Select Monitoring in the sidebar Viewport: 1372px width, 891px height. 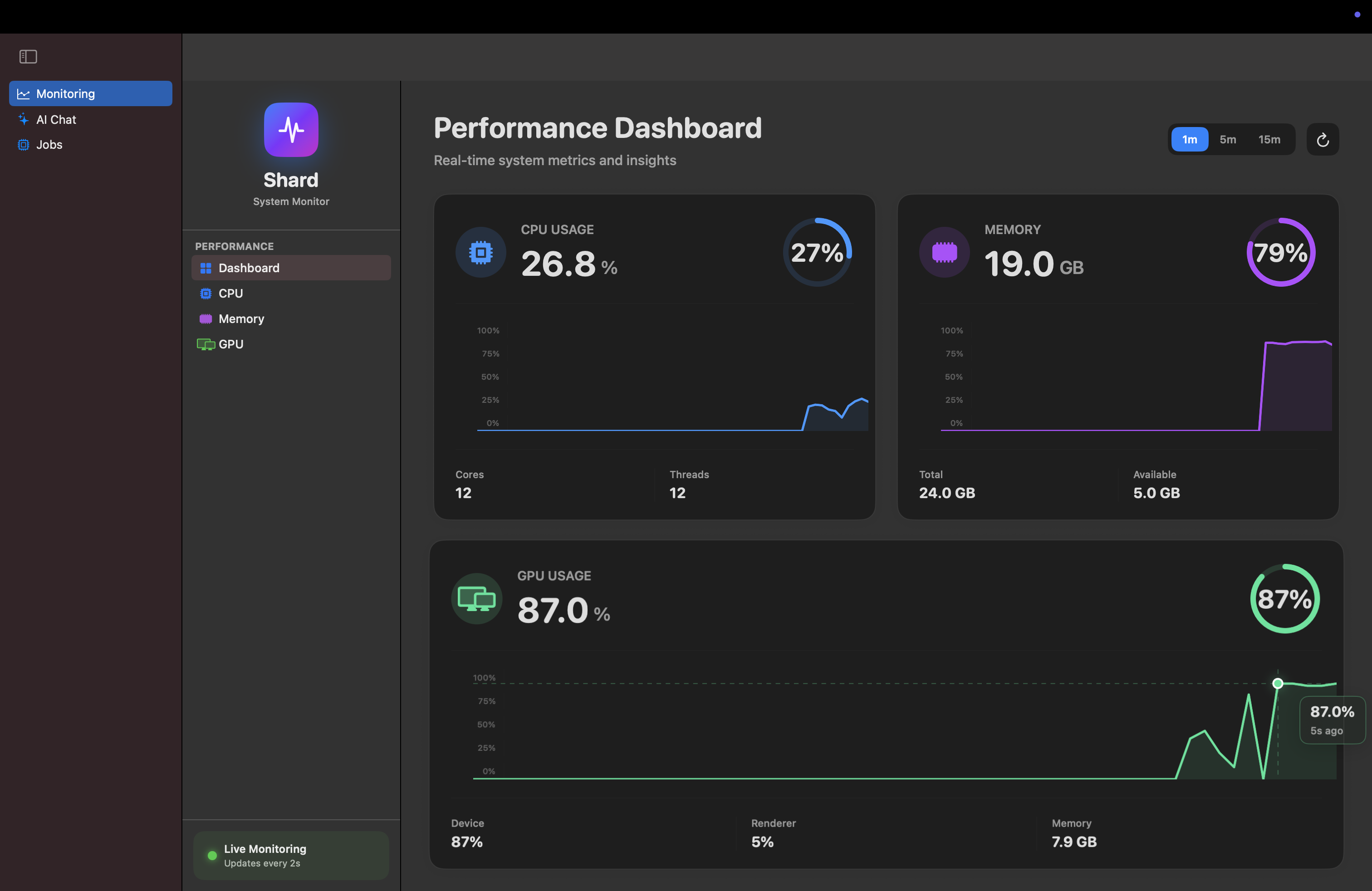pos(90,93)
